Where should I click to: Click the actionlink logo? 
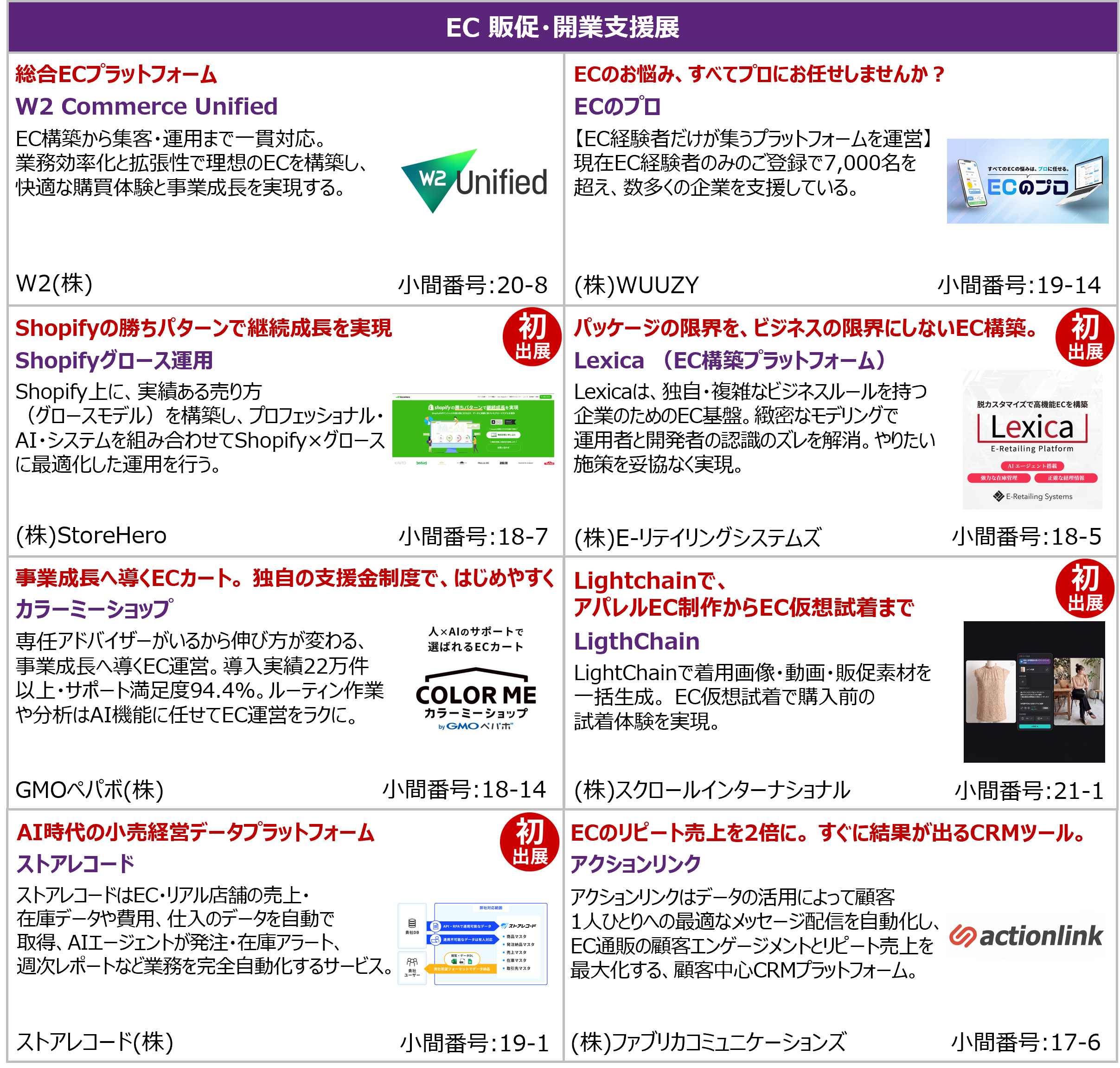[x=1025, y=936]
